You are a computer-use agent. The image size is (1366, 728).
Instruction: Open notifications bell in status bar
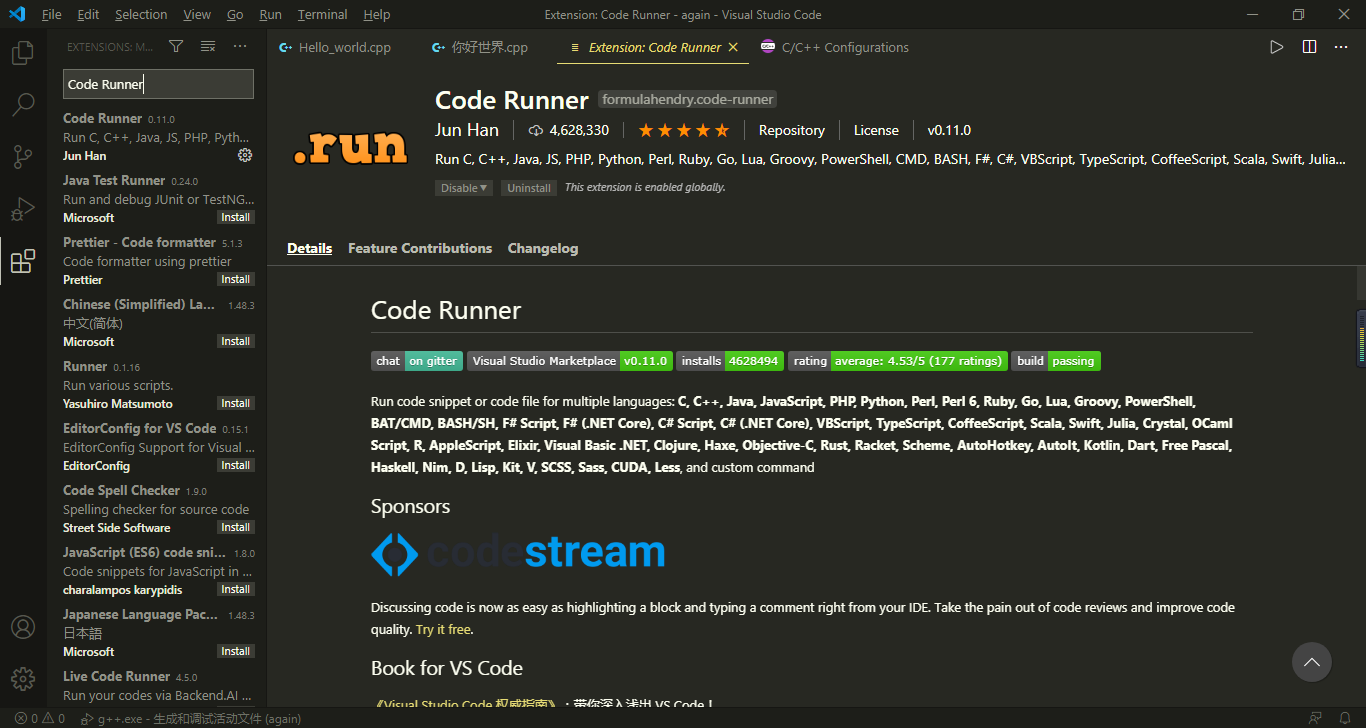pos(1345,718)
